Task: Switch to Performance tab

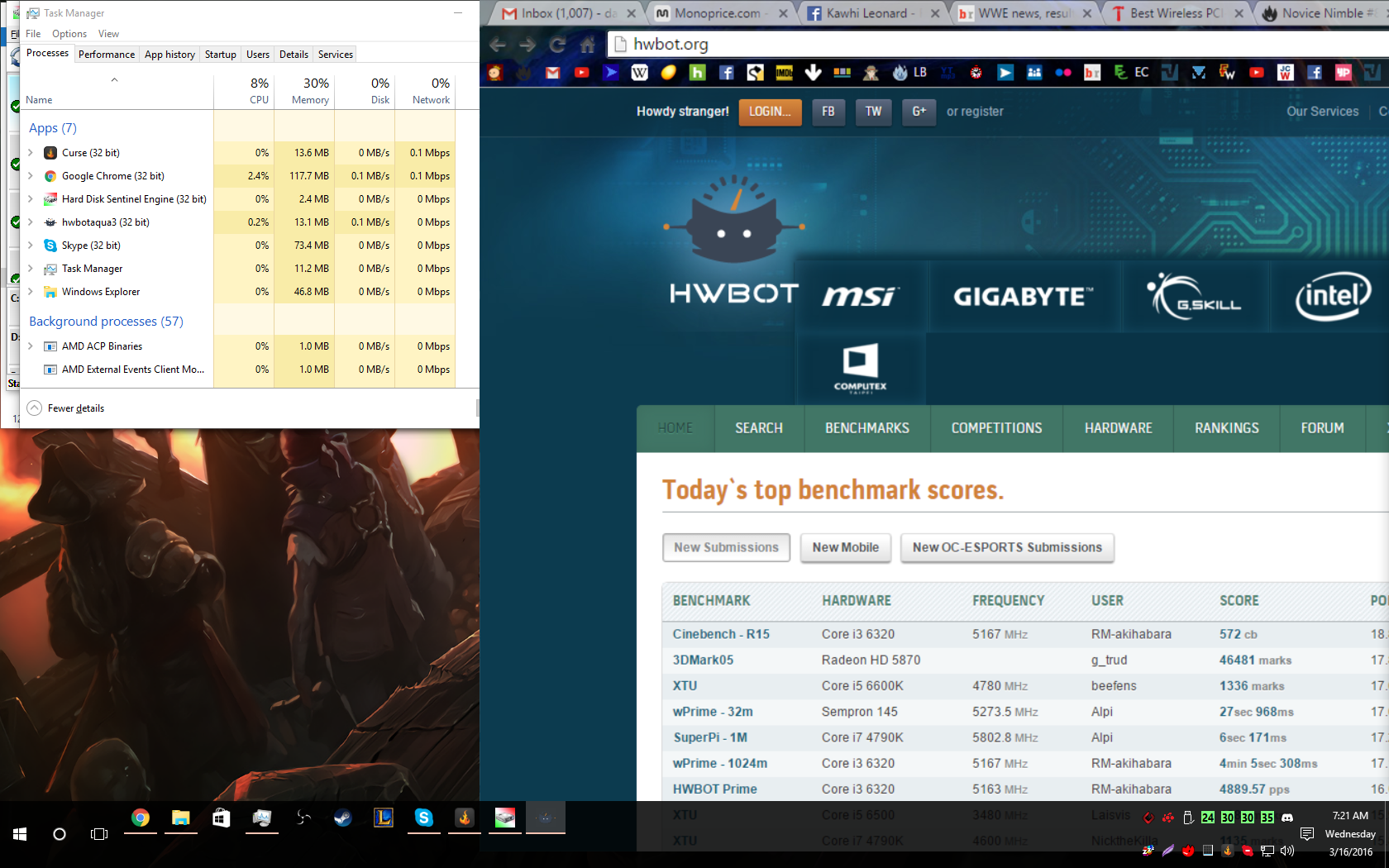Action: pyautogui.click(x=107, y=55)
